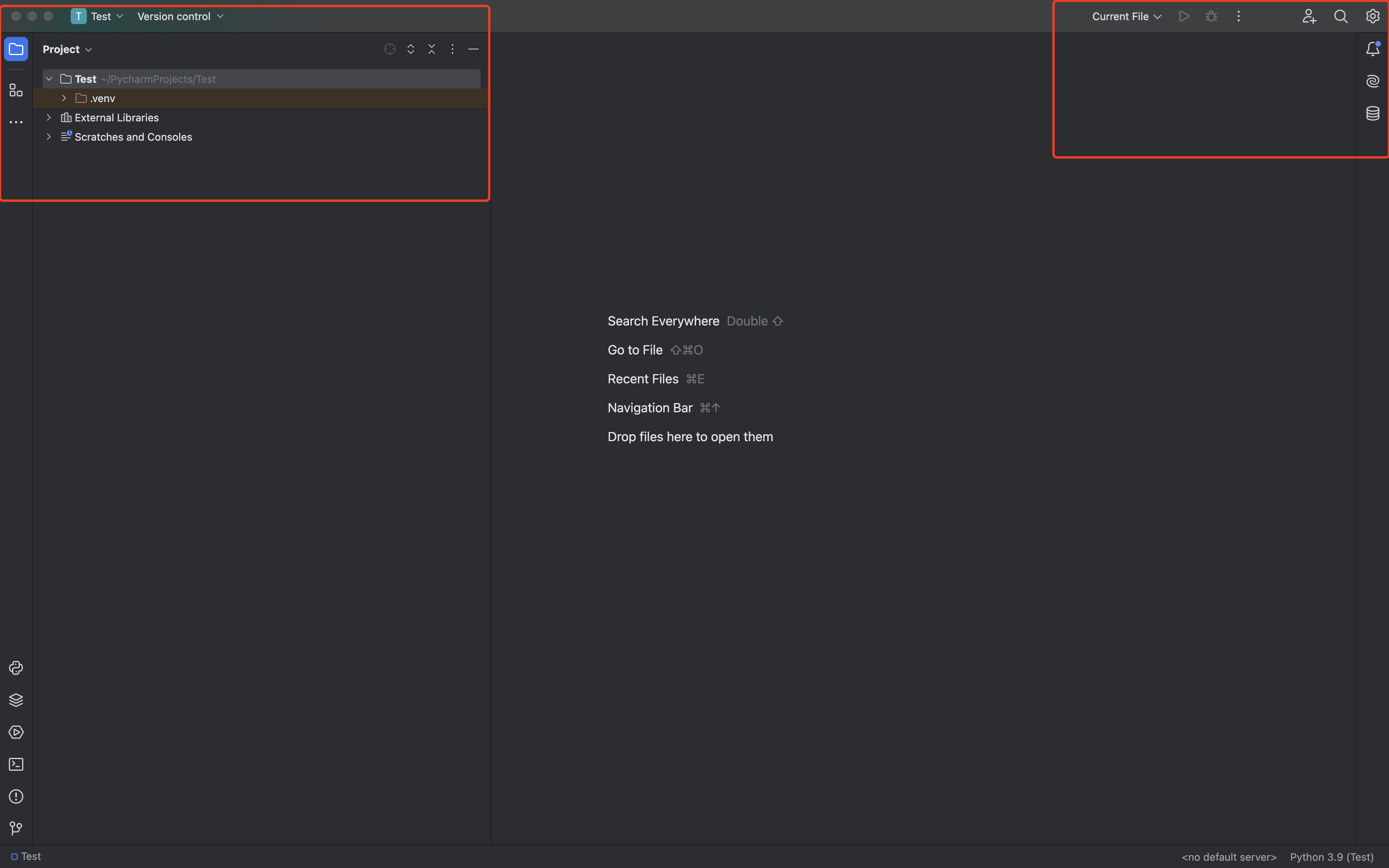Screen dimensions: 1389x868
Task: Open the Services tool window
Action: tap(16, 732)
